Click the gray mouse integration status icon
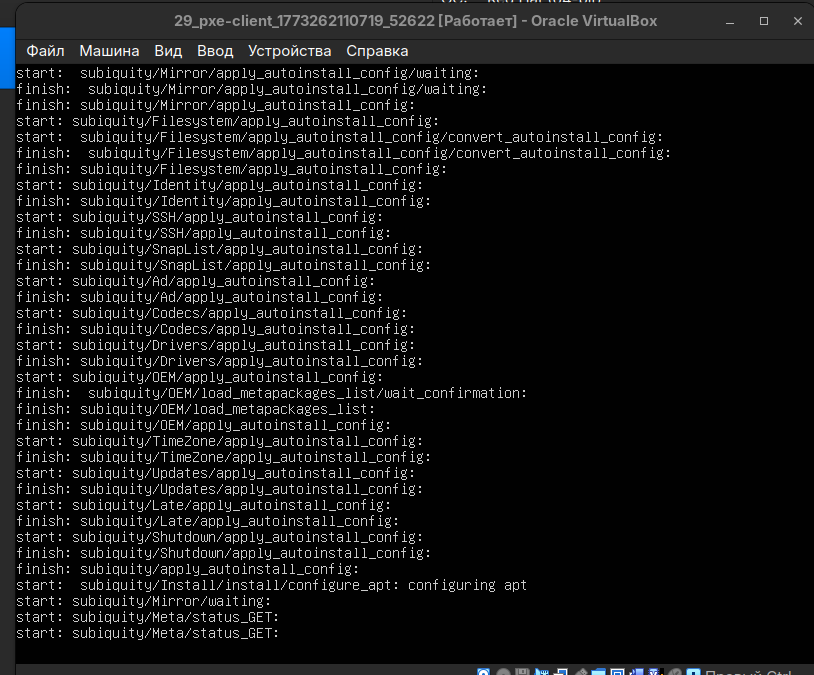Image resolution: width=814 pixels, height=675 pixels. pyautogui.click(x=675, y=673)
